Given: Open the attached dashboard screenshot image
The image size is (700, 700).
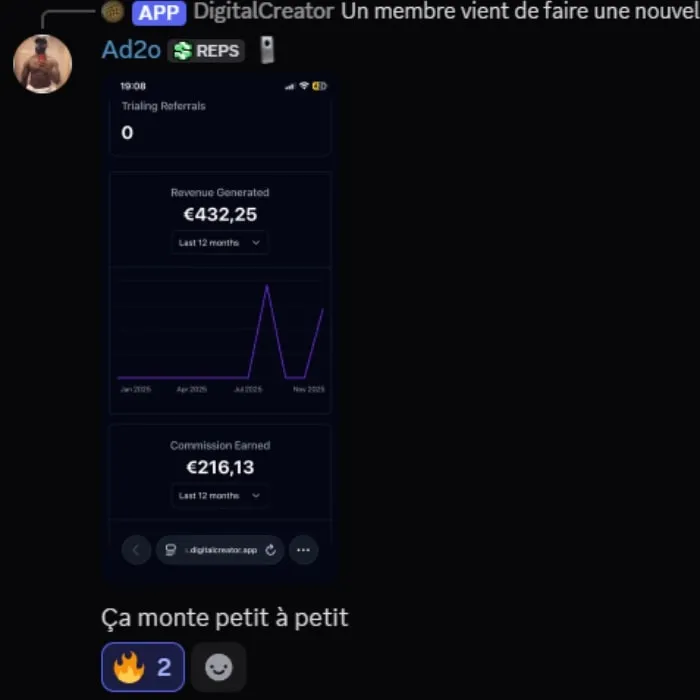Looking at the screenshot, I should (220, 328).
